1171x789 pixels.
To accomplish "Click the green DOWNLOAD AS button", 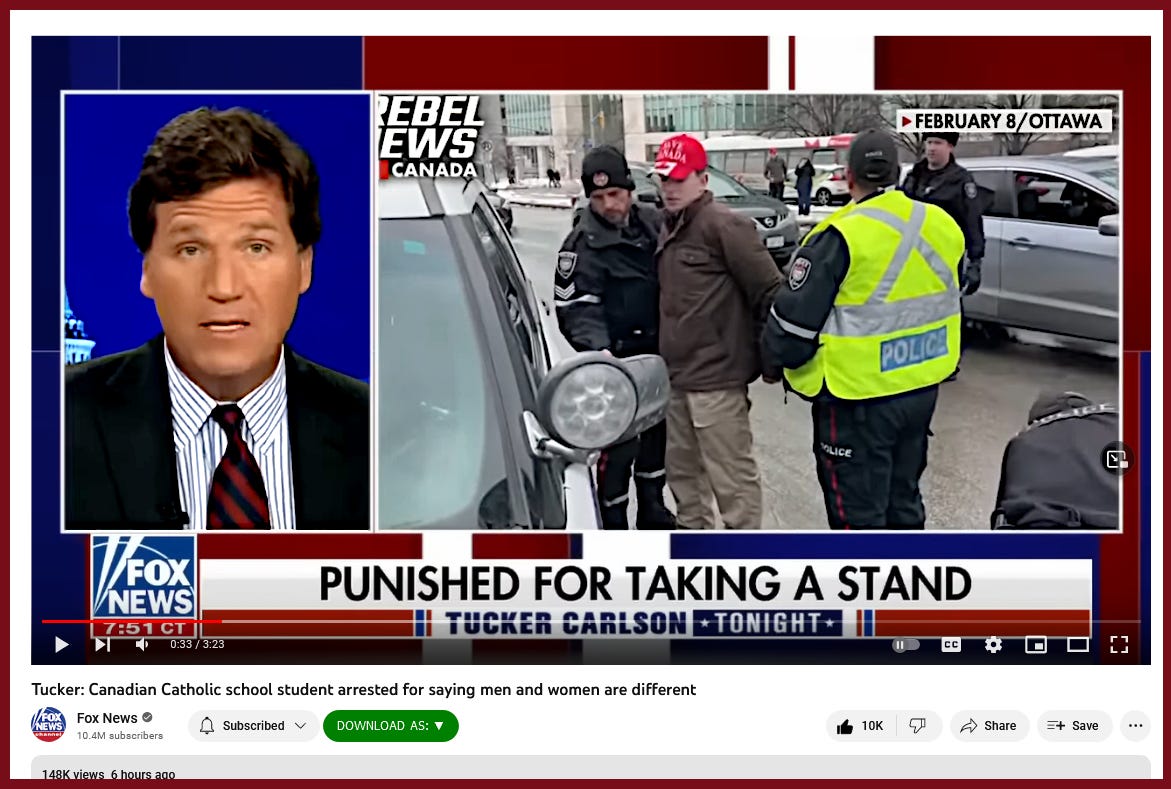I will coord(391,725).
